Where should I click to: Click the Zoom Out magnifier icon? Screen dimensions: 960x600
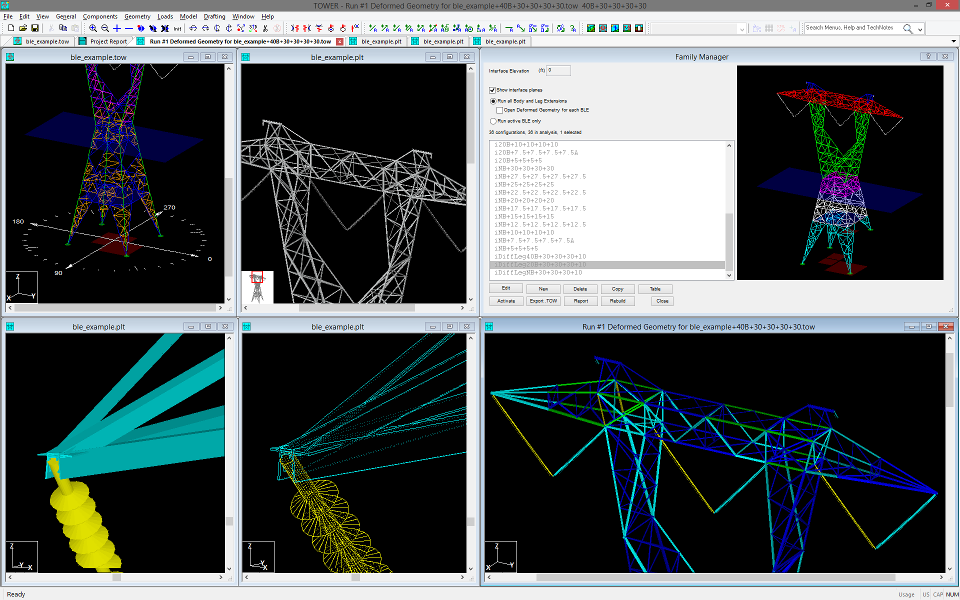tap(105, 28)
